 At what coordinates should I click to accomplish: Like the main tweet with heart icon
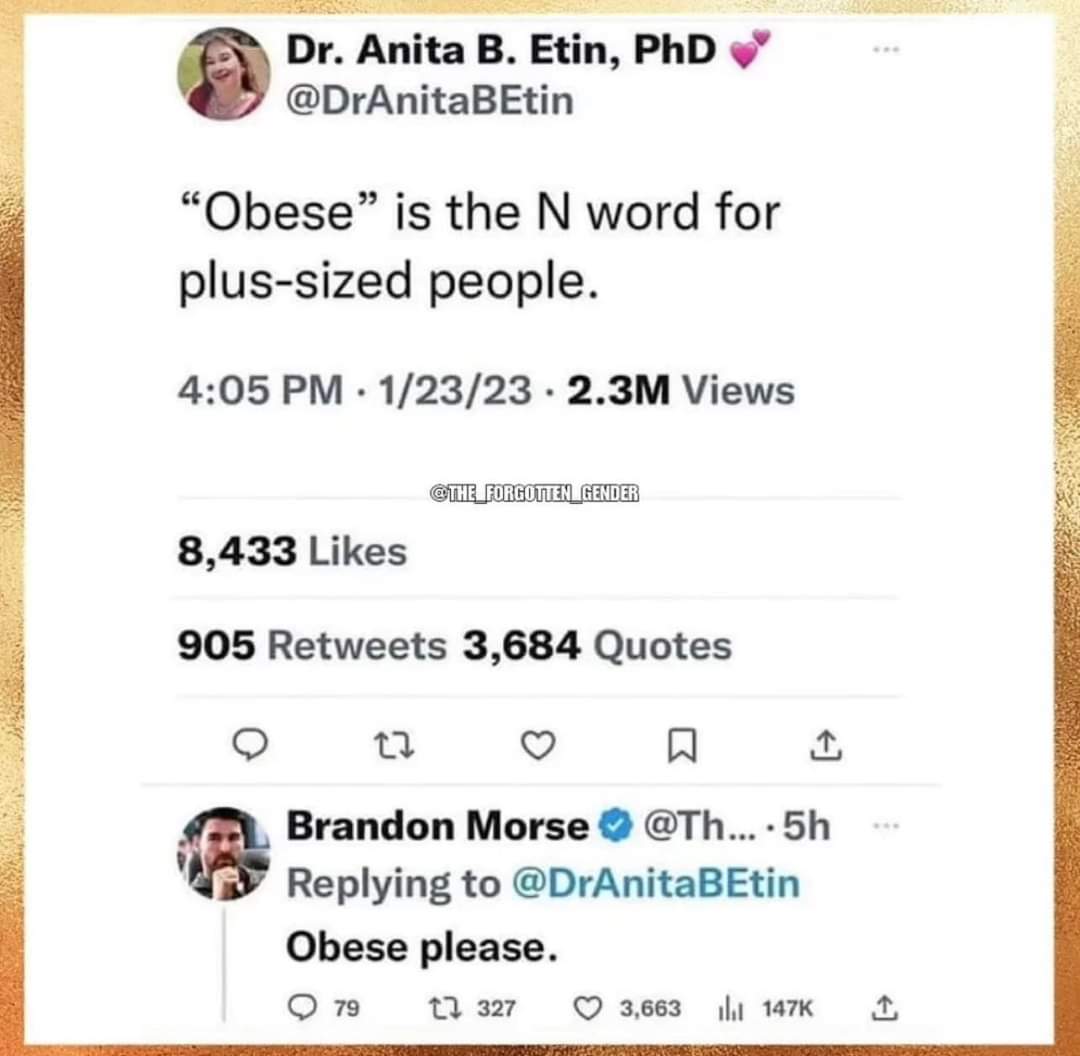pos(539,744)
